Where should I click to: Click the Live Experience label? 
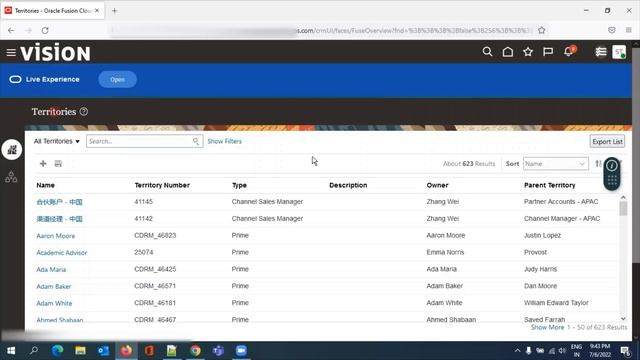(53, 79)
